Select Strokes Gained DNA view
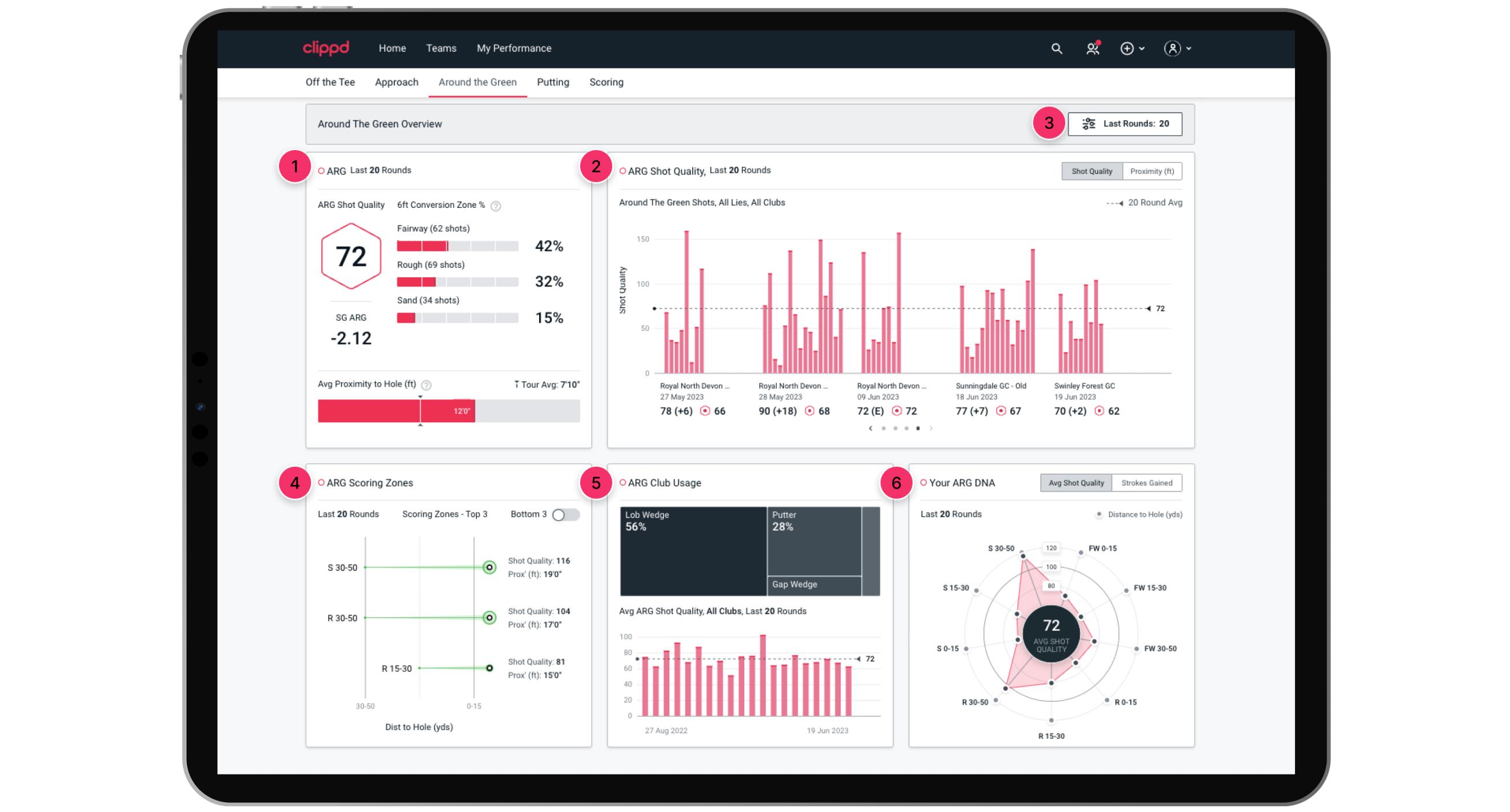The image size is (1510, 812). point(1146,483)
